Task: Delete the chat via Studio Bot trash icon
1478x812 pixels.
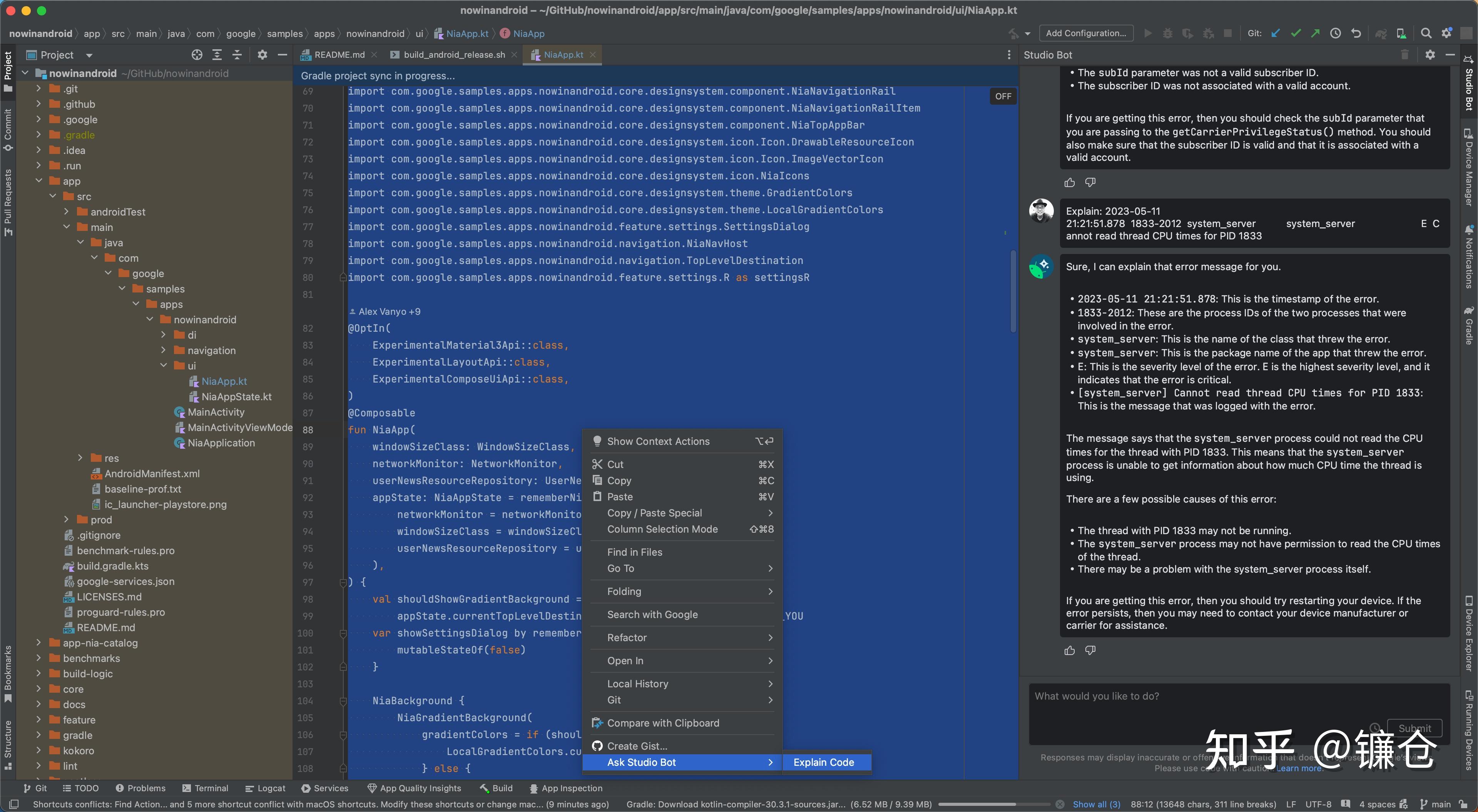Action: pyautogui.click(x=1404, y=55)
